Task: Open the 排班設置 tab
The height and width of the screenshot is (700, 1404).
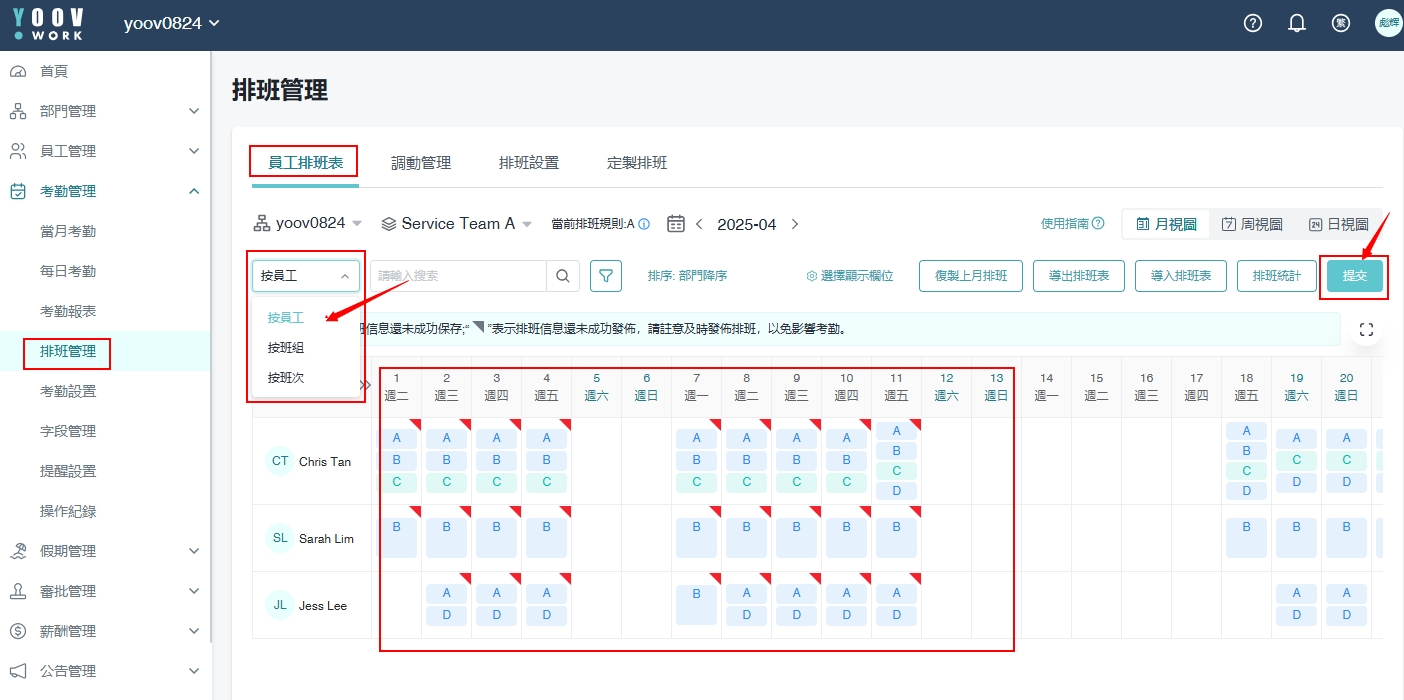Action: [529, 163]
